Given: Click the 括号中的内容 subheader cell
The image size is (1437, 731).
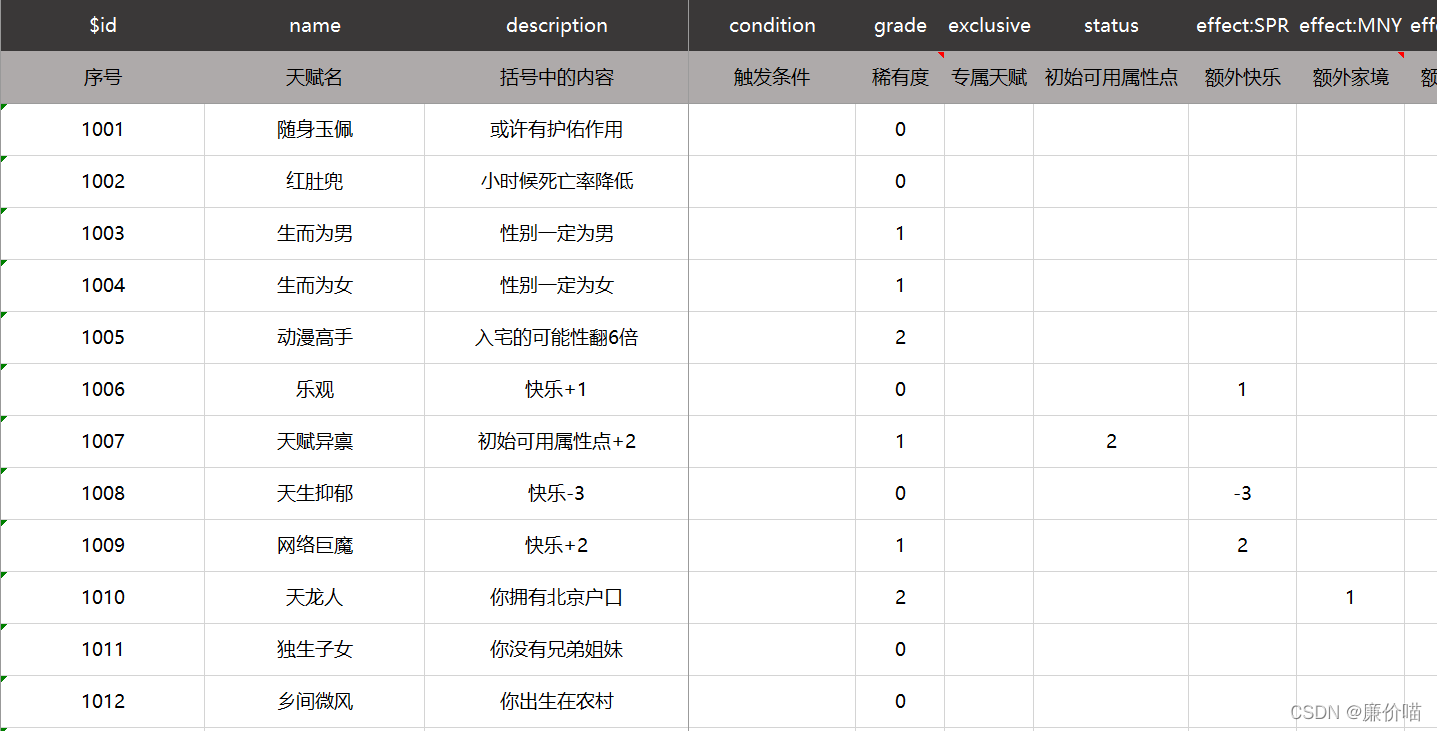Looking at the screenshot, I should click(x=556, y=77).
